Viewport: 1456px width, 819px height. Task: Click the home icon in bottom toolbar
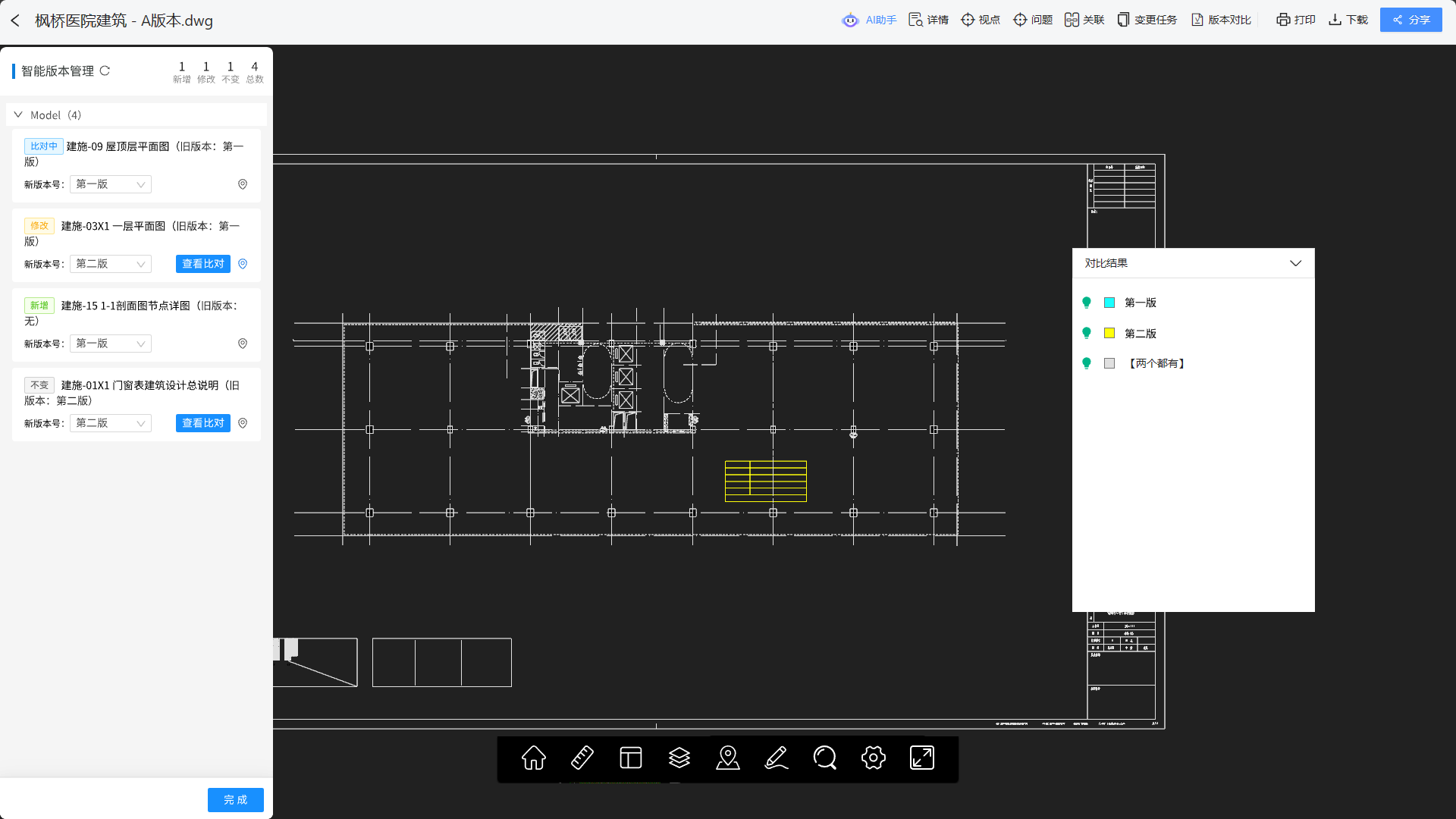[x=534, y=758]
